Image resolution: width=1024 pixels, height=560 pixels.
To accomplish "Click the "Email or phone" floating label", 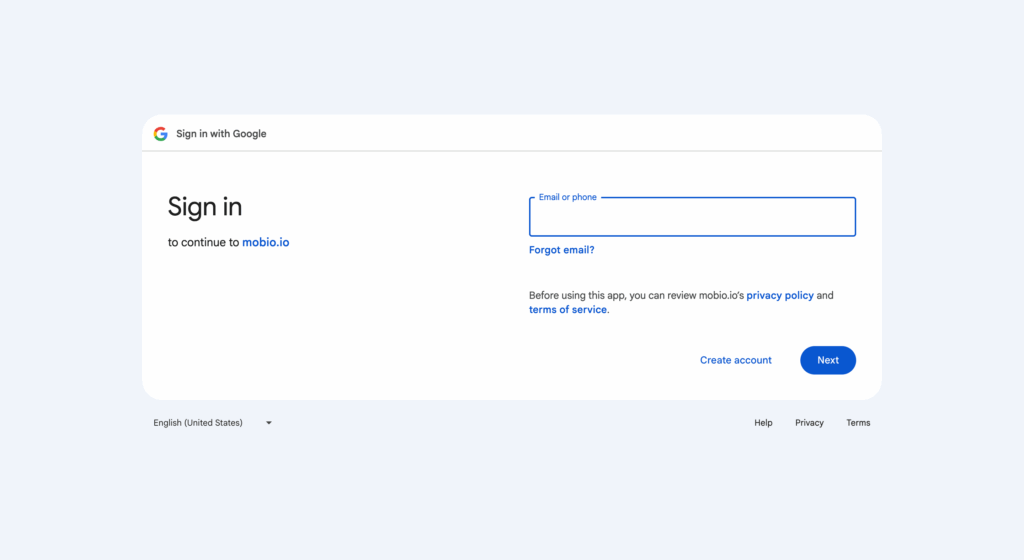I will pos(567,197).
